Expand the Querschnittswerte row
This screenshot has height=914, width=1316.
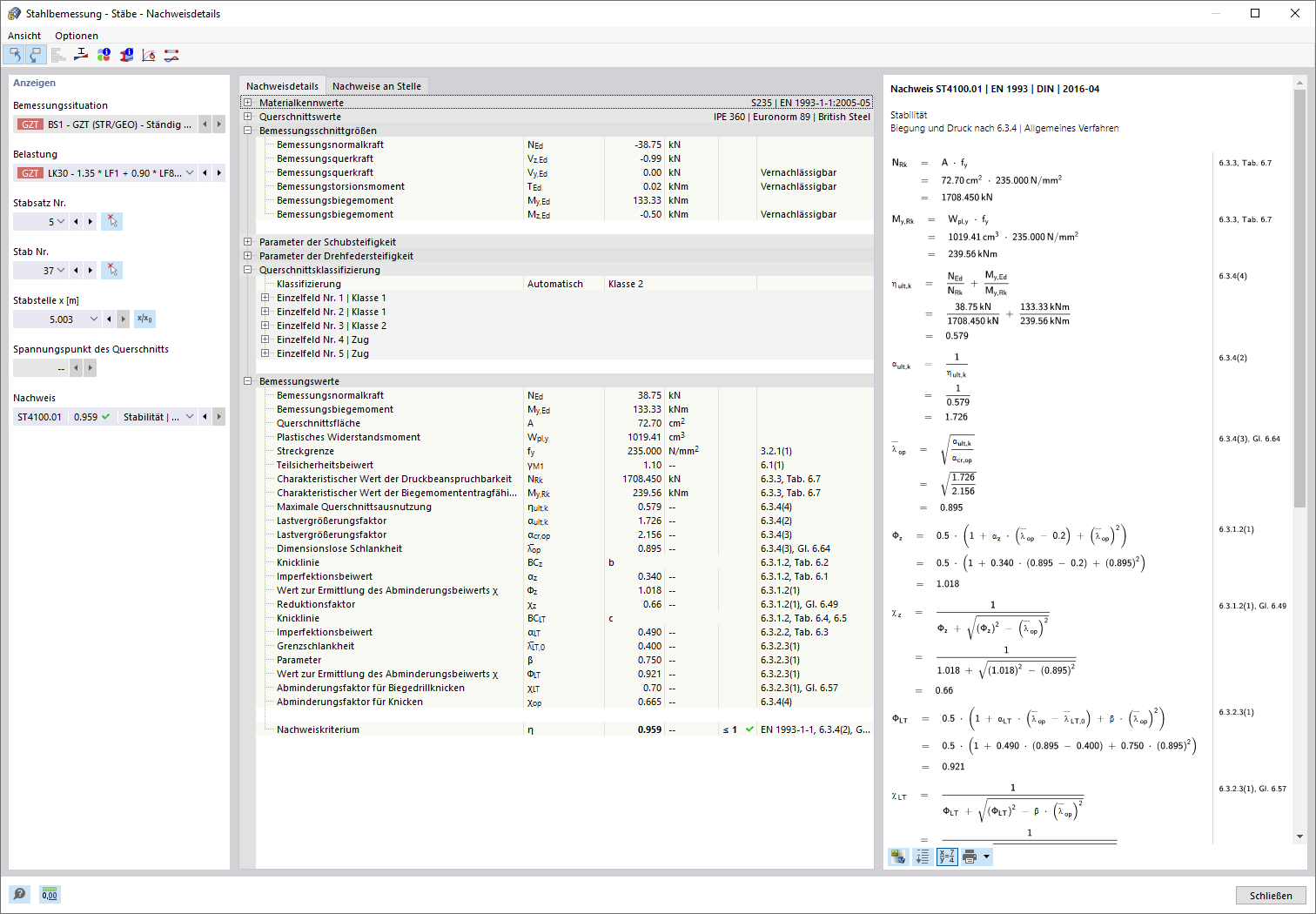(248, 117)
